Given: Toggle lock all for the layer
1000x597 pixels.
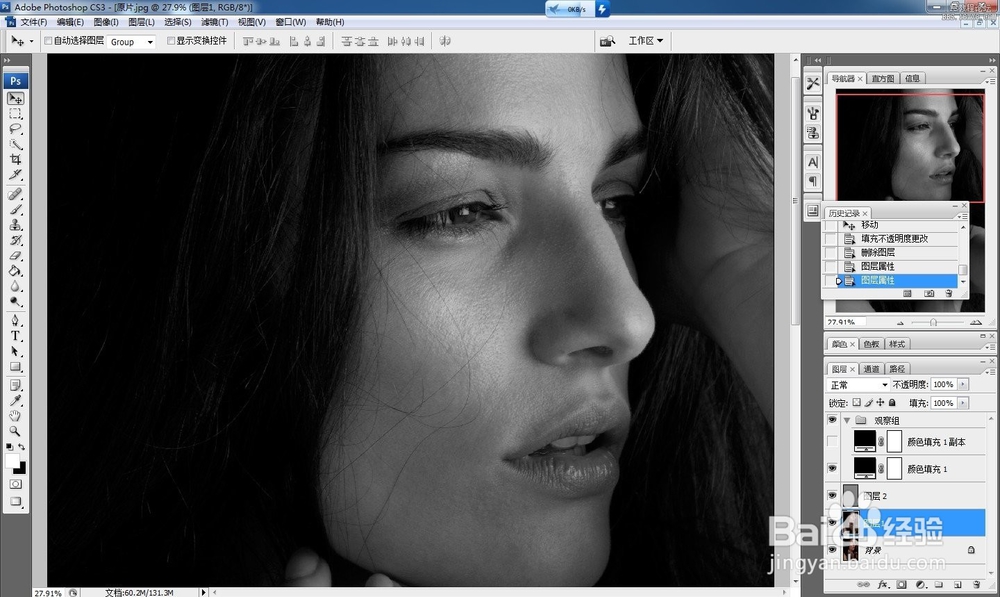Looking at the screenshot, I should 892,402.
